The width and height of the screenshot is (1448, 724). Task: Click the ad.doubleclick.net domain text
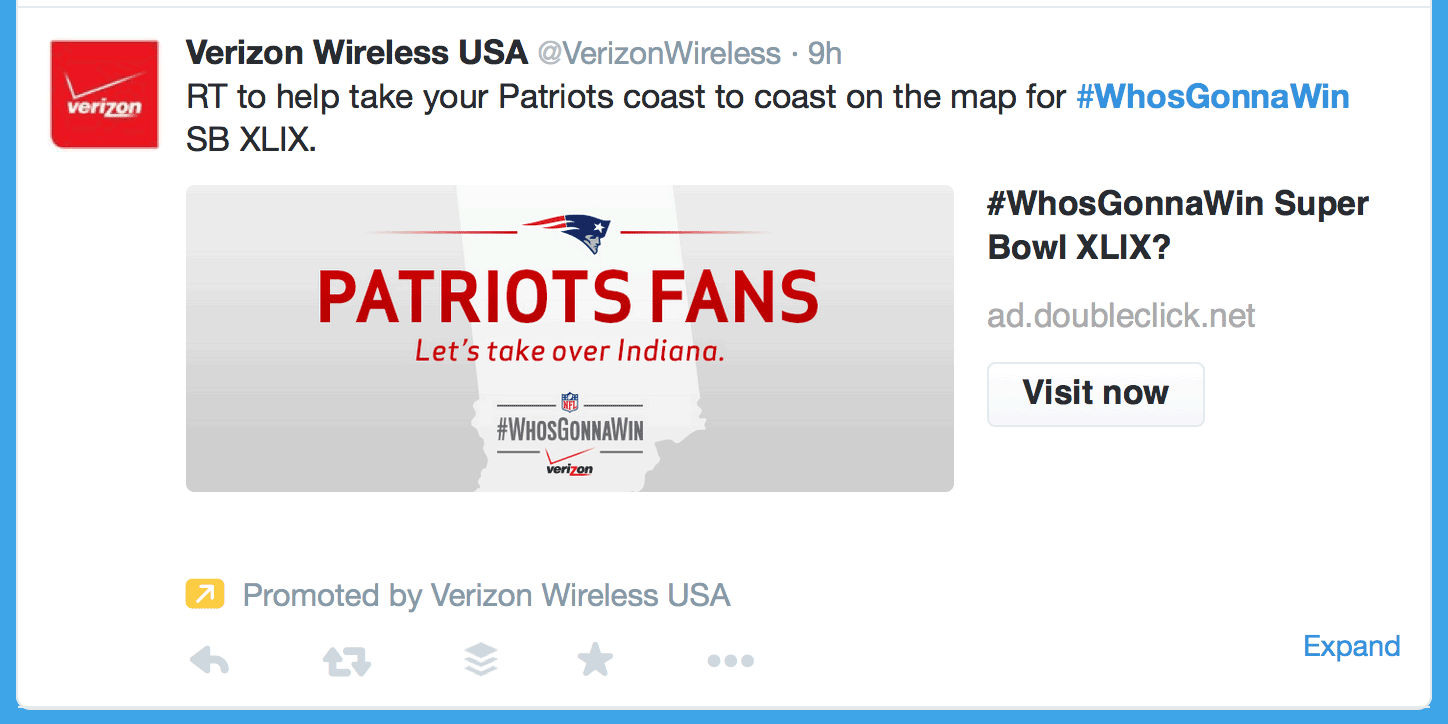1121,316
